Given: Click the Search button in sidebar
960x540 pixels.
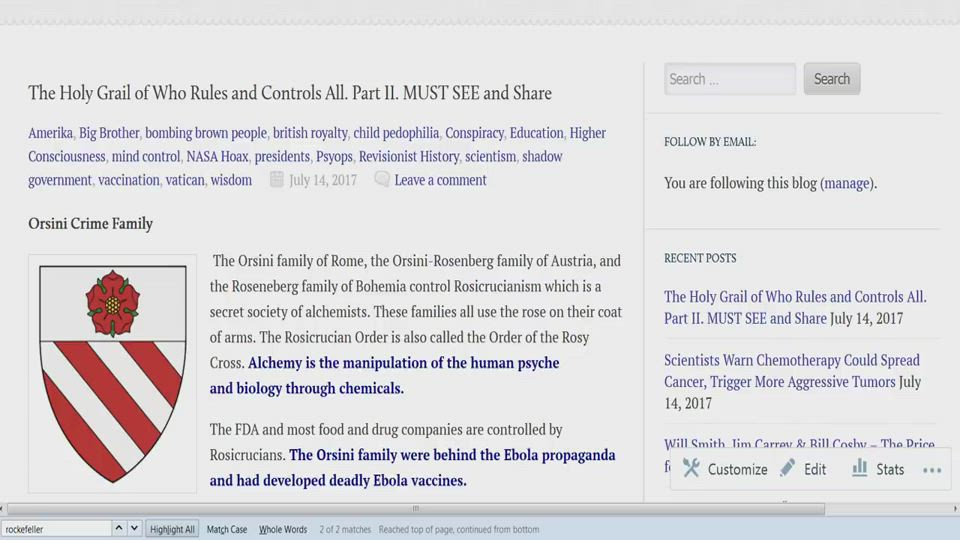Looking at the screenshot, I should tap(831, 79).
